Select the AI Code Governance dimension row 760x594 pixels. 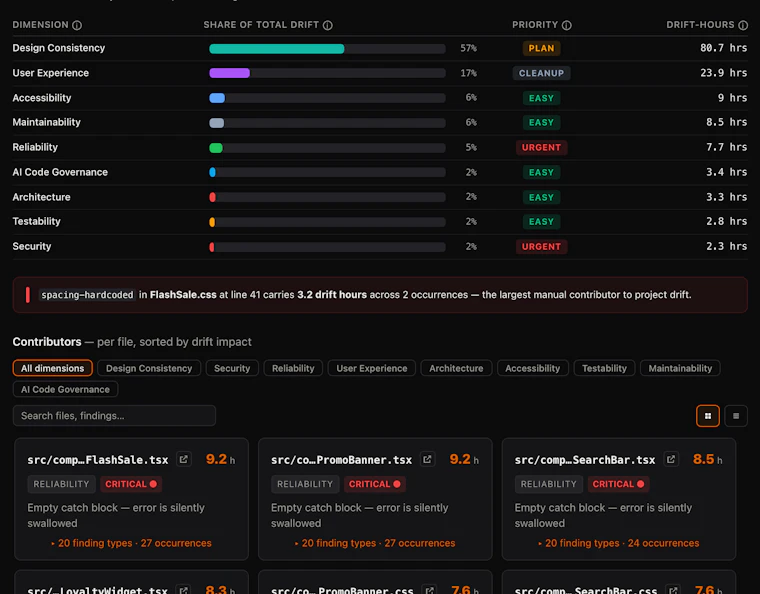click(380, 172)
